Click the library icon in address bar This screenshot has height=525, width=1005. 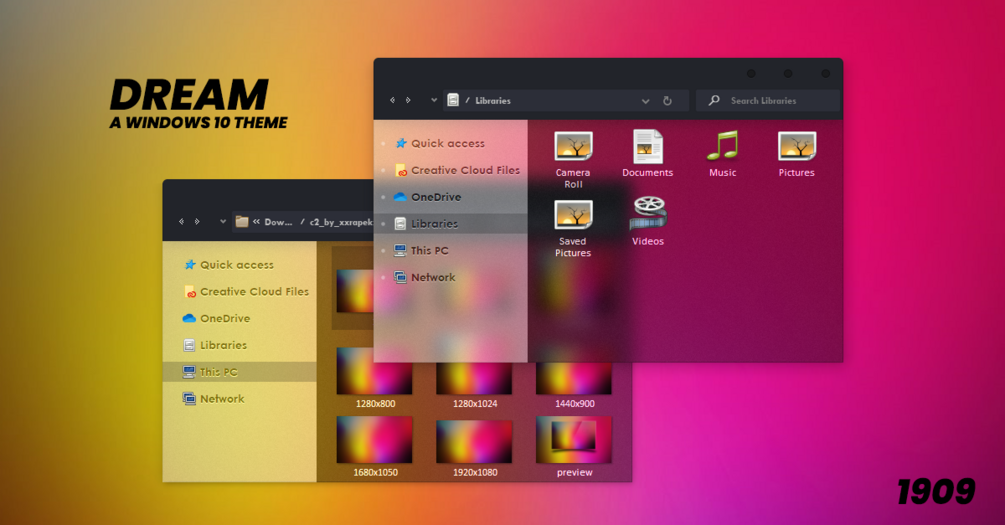[x=453, y=100]
